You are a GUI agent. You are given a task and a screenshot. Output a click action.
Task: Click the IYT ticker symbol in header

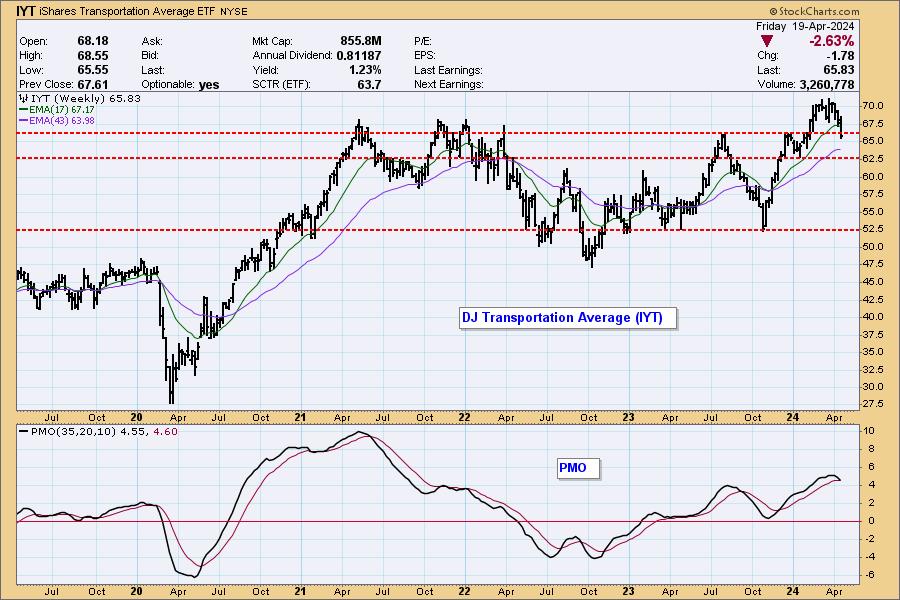coord(26,11)
